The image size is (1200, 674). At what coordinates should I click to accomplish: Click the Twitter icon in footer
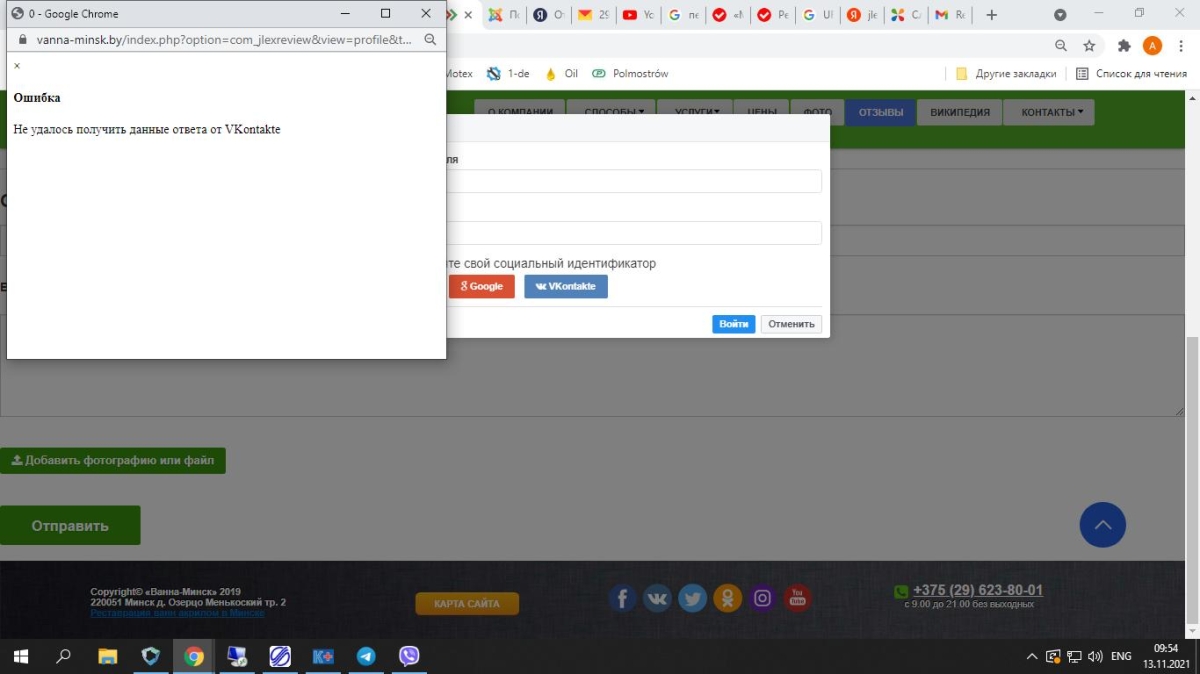pyautogui.click(x=692, y=598)
